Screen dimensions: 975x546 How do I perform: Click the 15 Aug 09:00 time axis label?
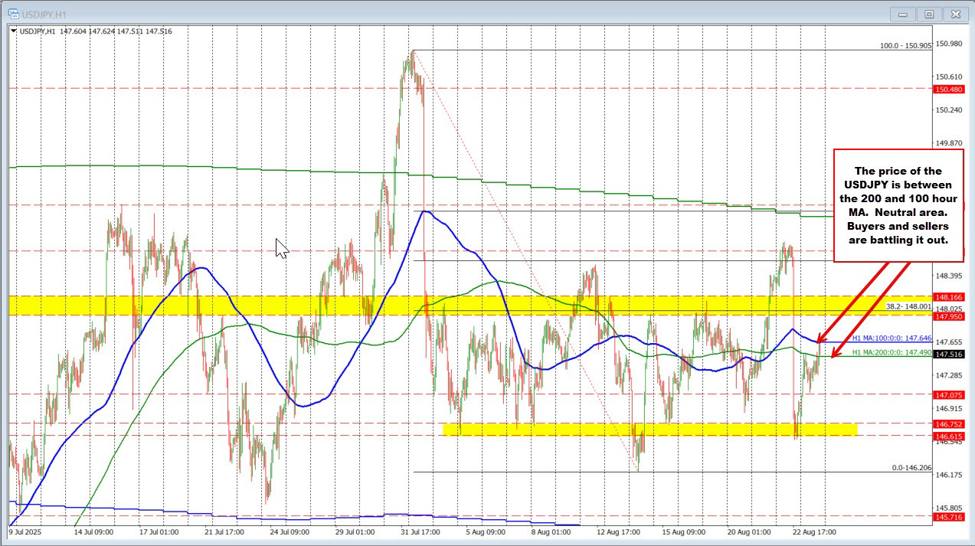[683, 532]
